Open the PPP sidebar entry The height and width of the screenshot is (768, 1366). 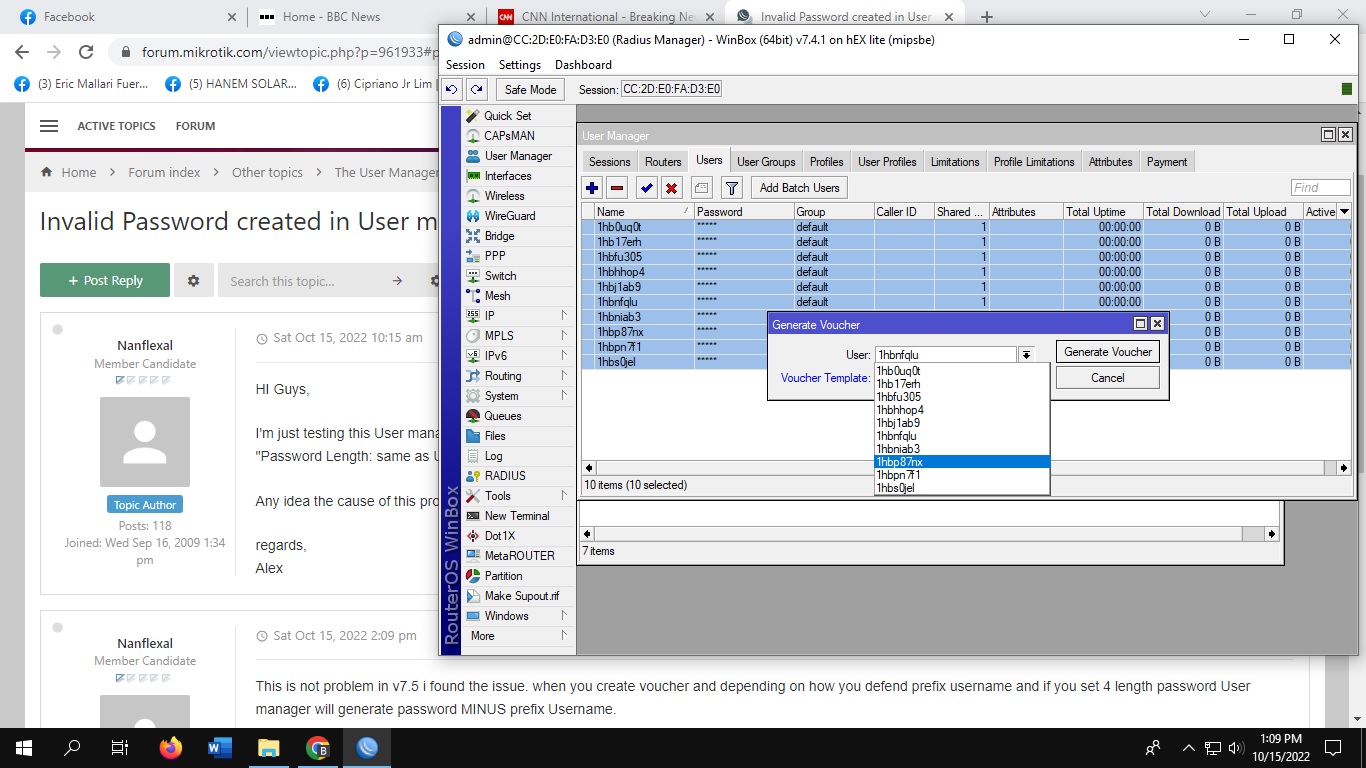coord(495,256)
